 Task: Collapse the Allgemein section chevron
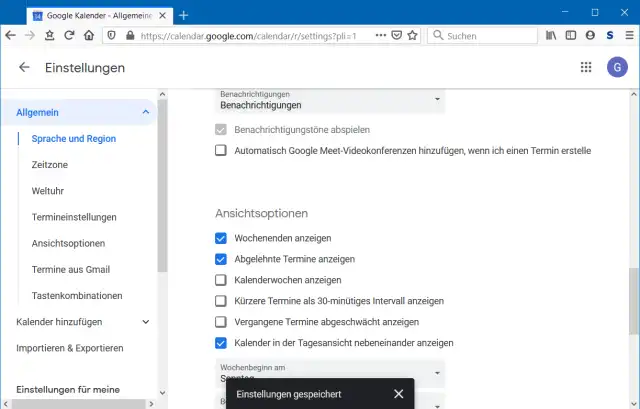pyautogui.click(x=146, y=112)
